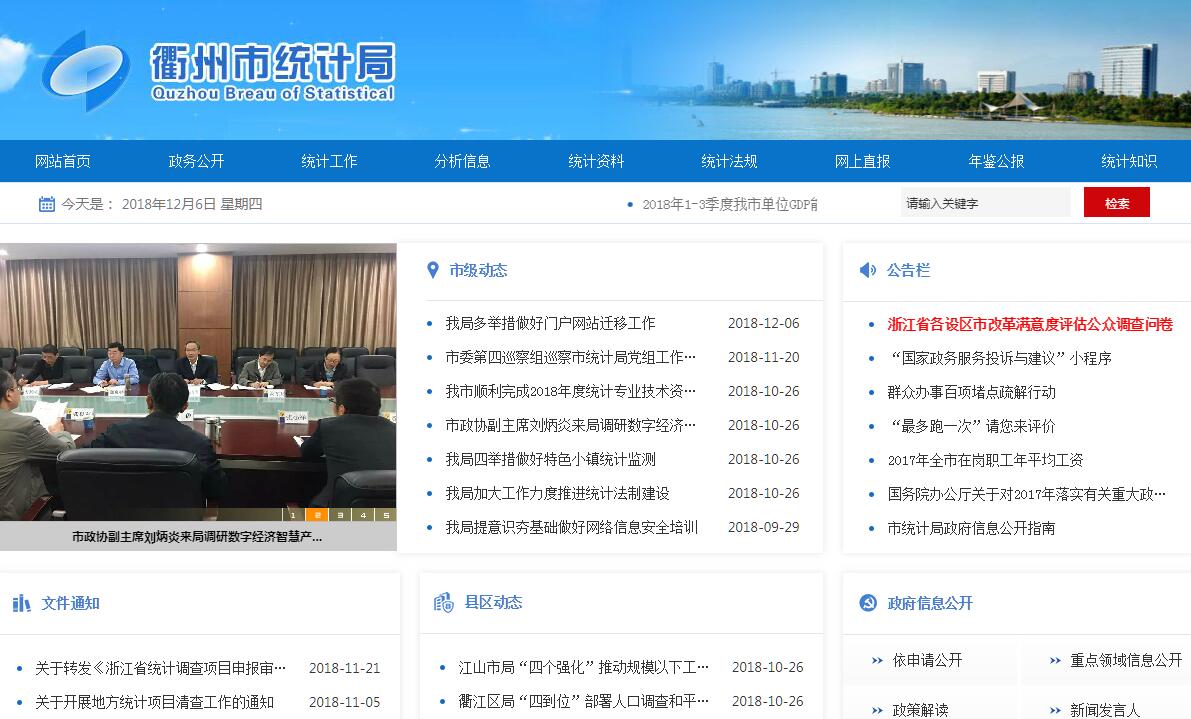Click the building icon beside 县区动态
The height and width of the screenshot is (719, 1191).
[x=443, y=602]
